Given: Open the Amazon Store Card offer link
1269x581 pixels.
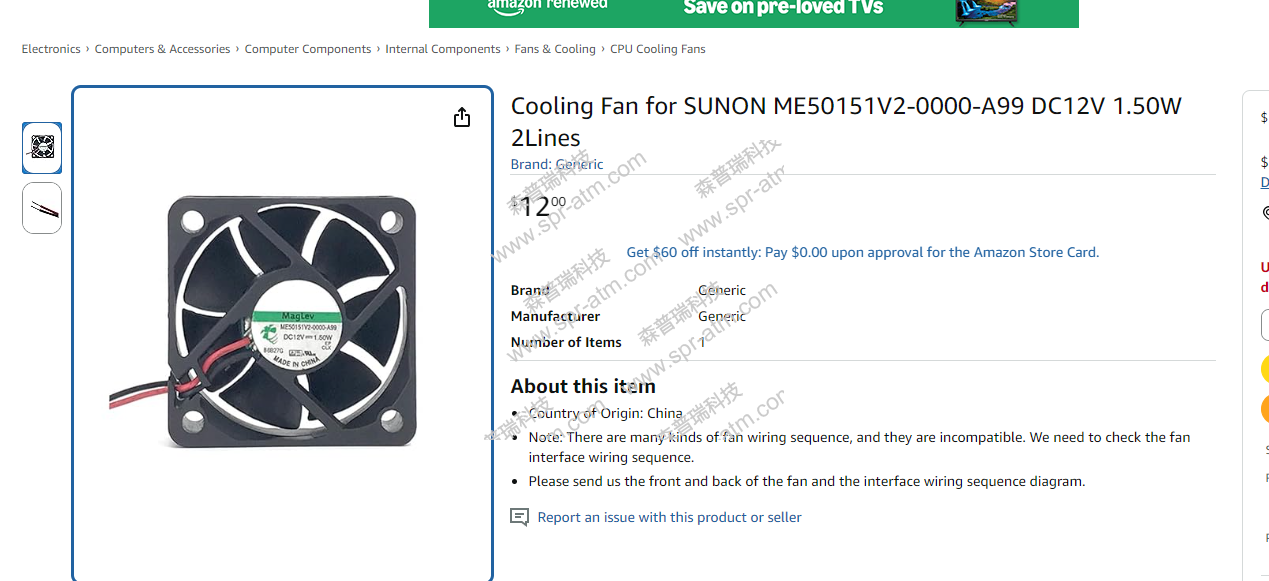Looking at the screenshot, I should tap(862, 252).
